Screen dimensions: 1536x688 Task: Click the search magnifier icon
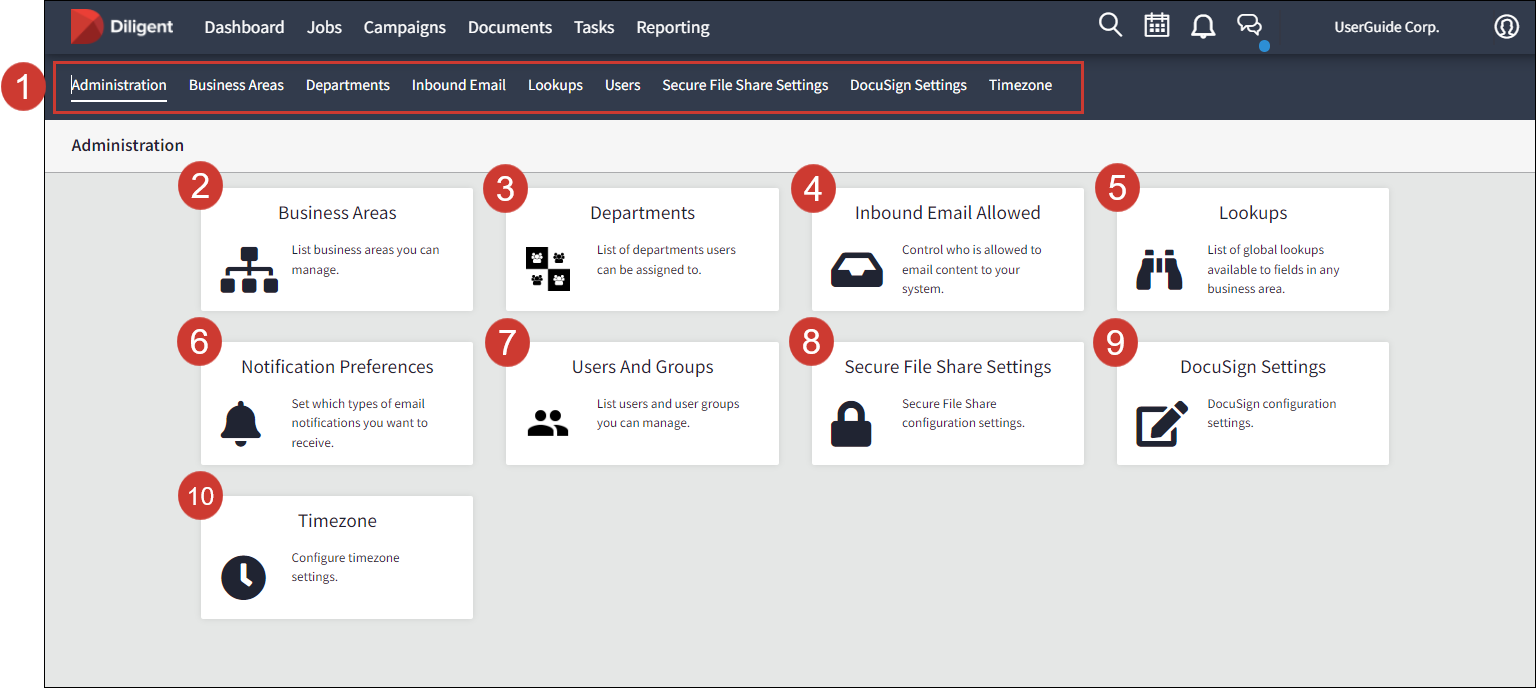(1110, 26)
